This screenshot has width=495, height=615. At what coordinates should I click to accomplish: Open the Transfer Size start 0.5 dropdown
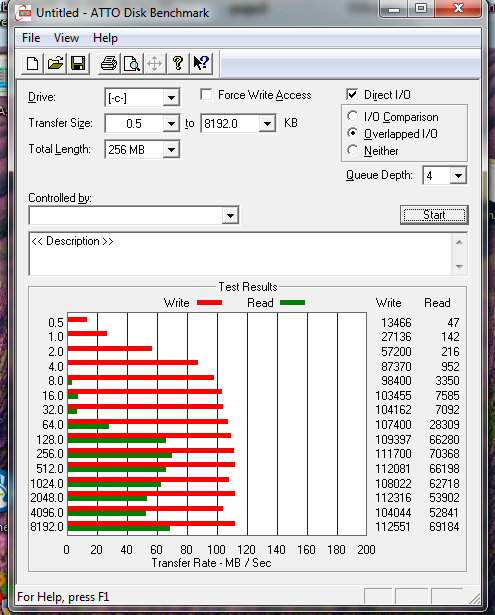point(171,124)
